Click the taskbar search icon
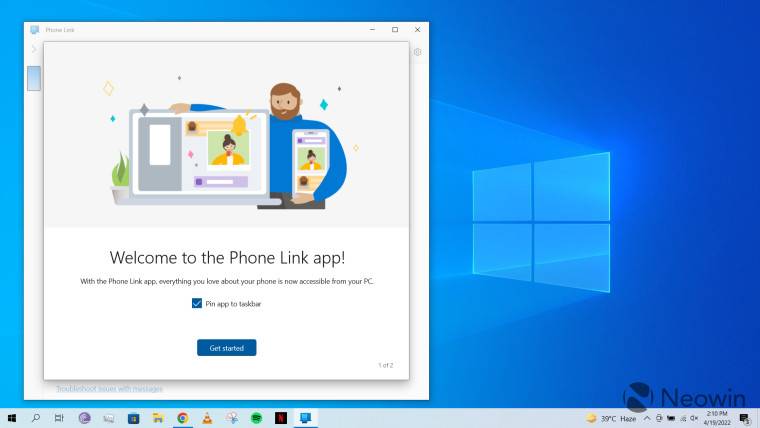760x428 pixels. pyautogui.click(x=36, y=418)
